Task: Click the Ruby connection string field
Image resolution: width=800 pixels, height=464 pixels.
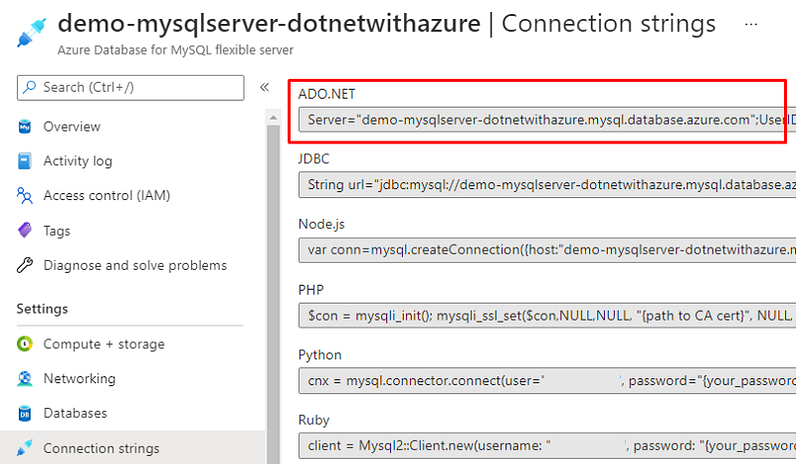Action: pos(547,446)
